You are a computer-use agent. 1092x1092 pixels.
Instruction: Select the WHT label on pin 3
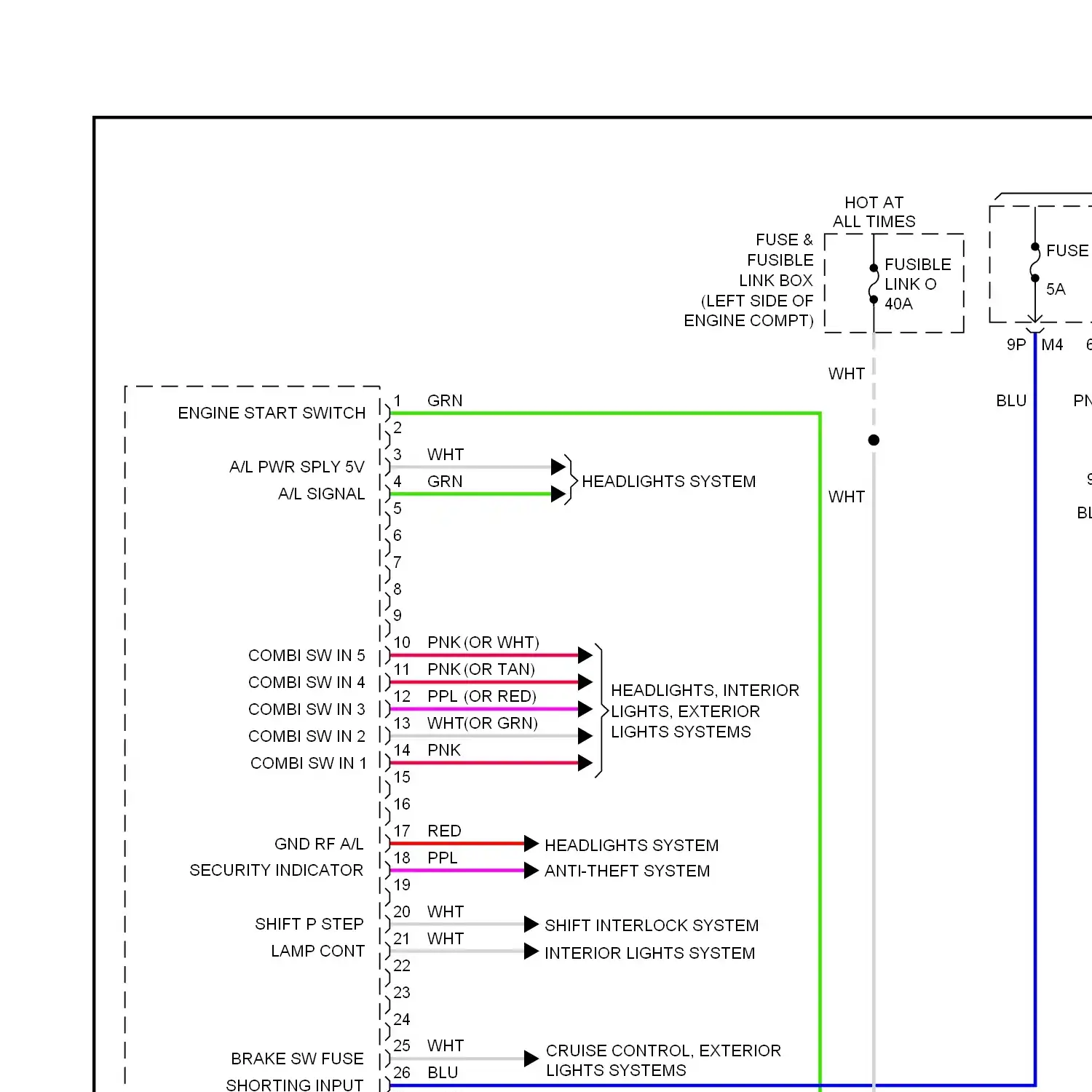click(446, 455)
